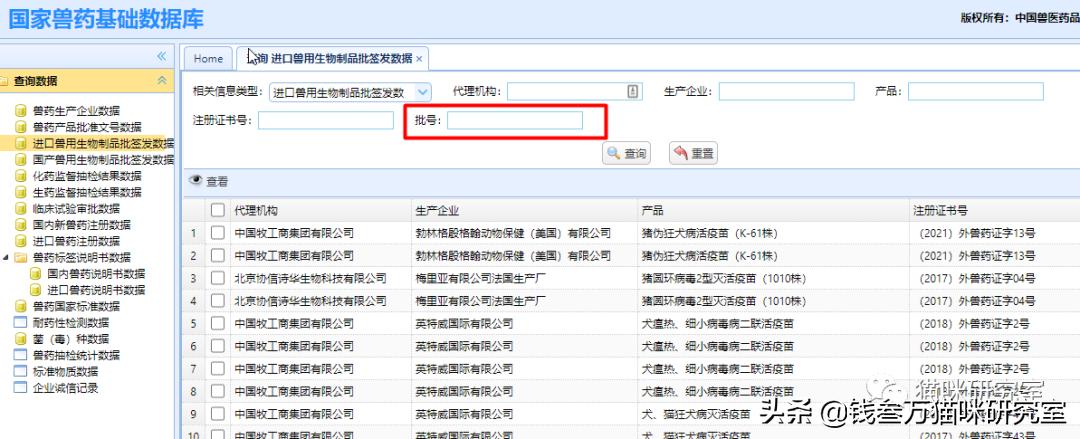1080x439 pixels.
Task: Check the row 7 checkbox
Action: (218, 369)
